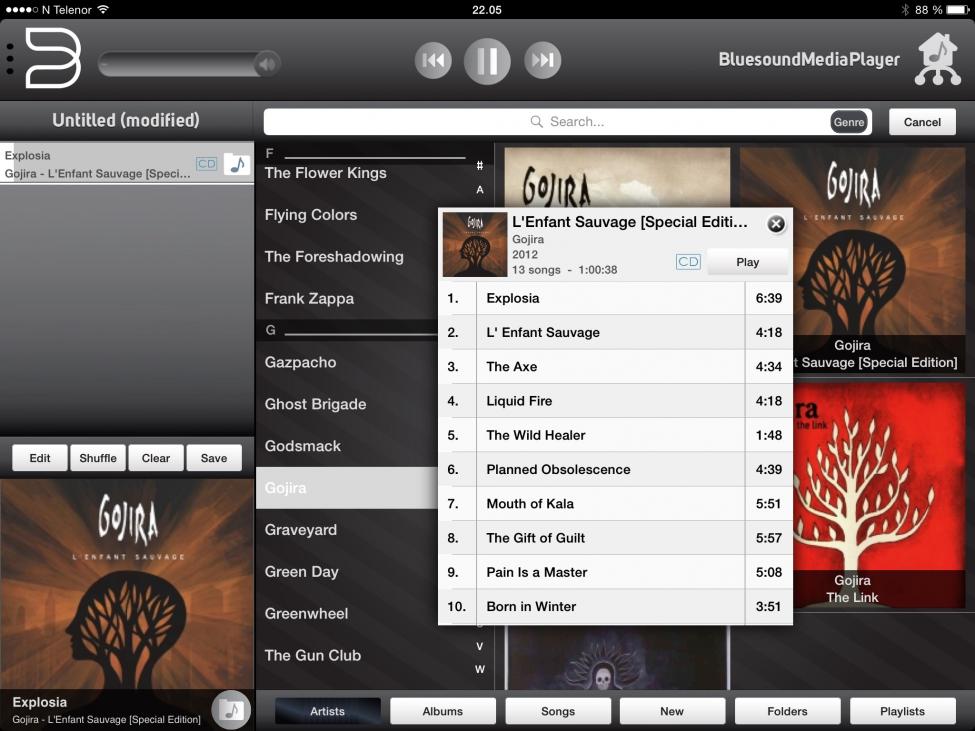Tap the three-dot drawer handle
The image size is (975, 731).
pyautogui.click(x=10, y=60)
